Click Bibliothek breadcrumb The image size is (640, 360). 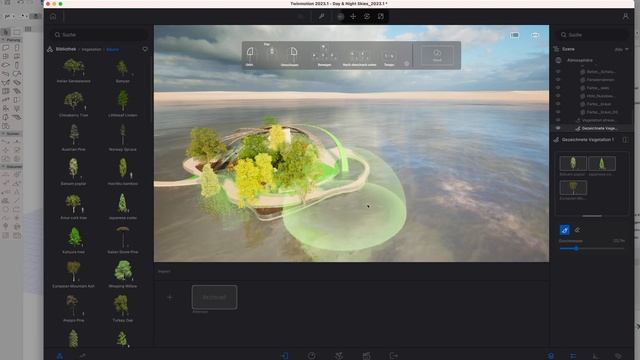[66, 49]
